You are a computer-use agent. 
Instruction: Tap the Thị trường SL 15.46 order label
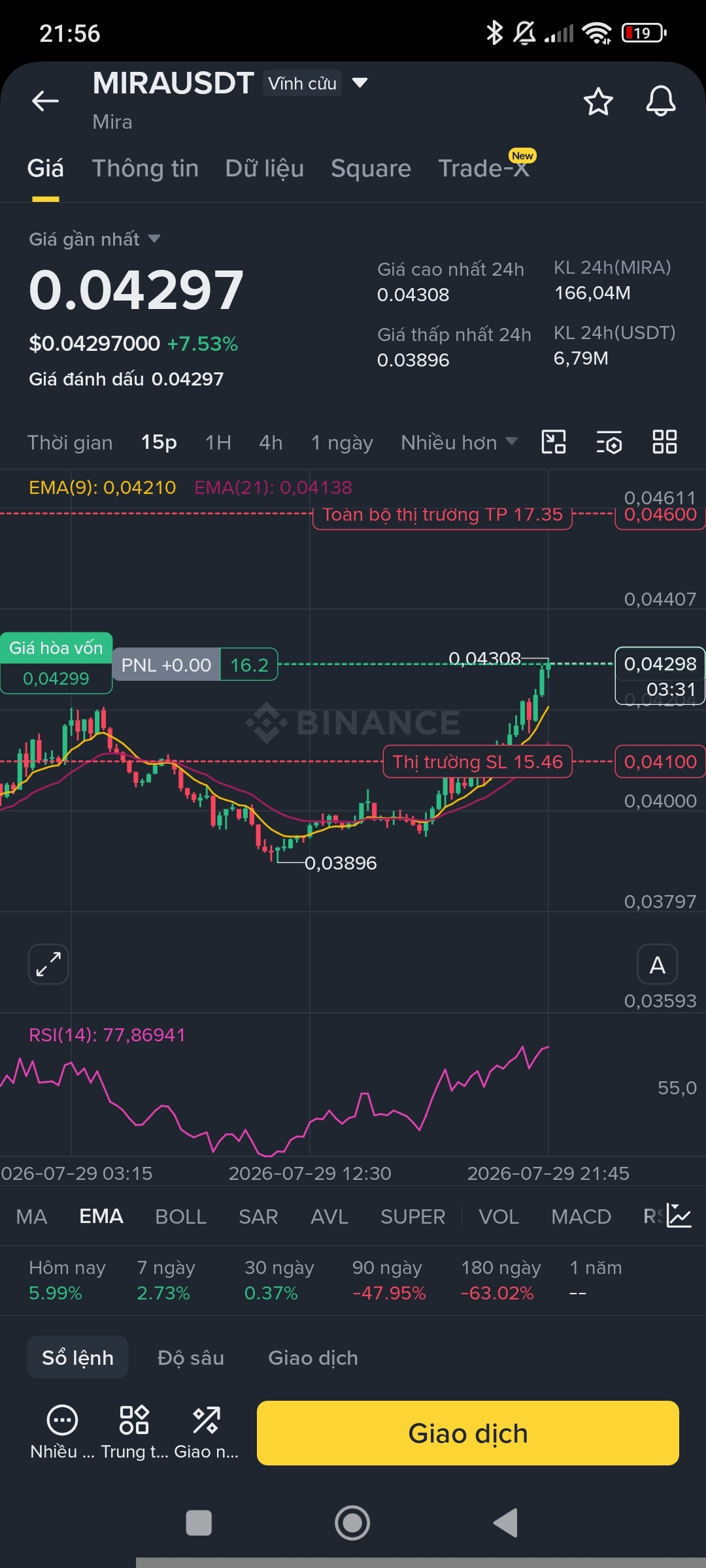tap(477, 762)
